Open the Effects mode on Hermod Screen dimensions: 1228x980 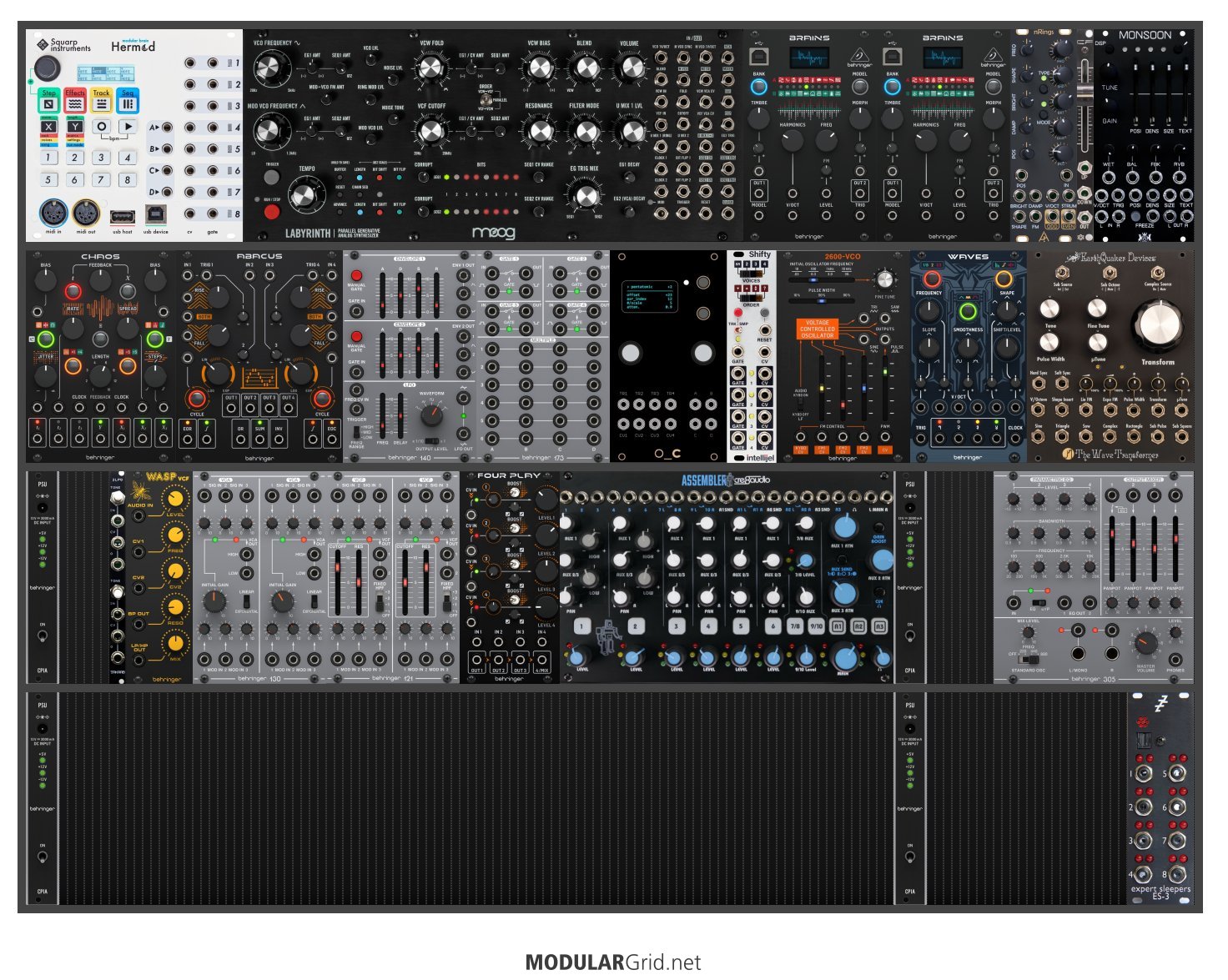click(75, 103)
